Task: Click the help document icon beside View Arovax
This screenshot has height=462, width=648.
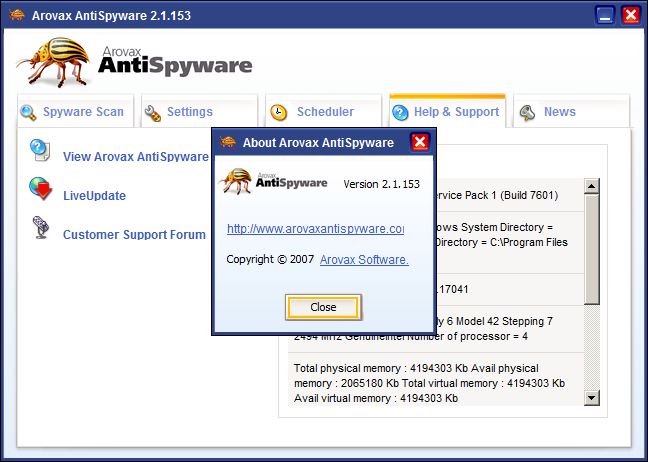Action: (x=40, y=150)
